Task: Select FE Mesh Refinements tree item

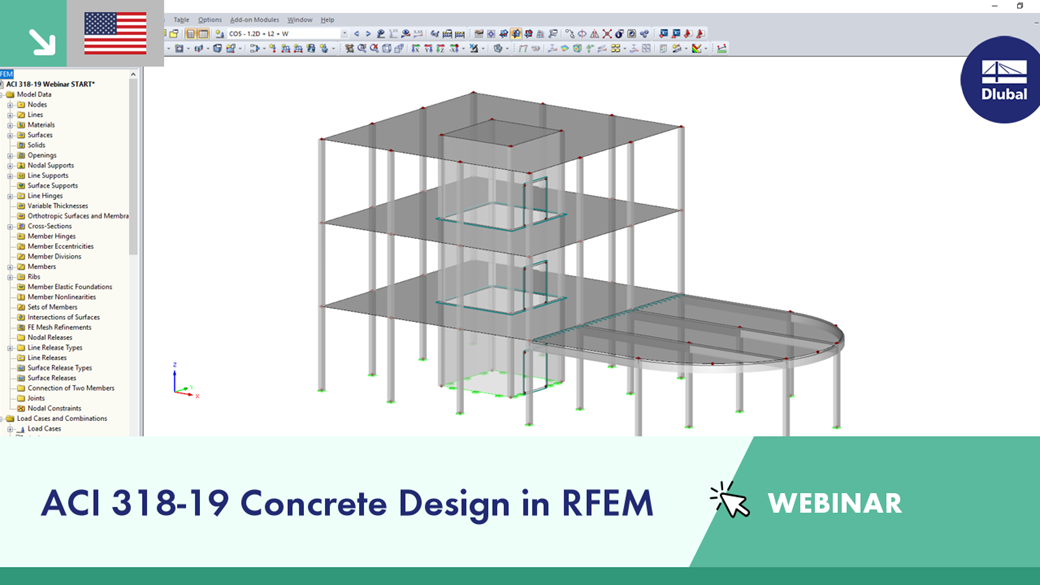Action: click(60, 327)
